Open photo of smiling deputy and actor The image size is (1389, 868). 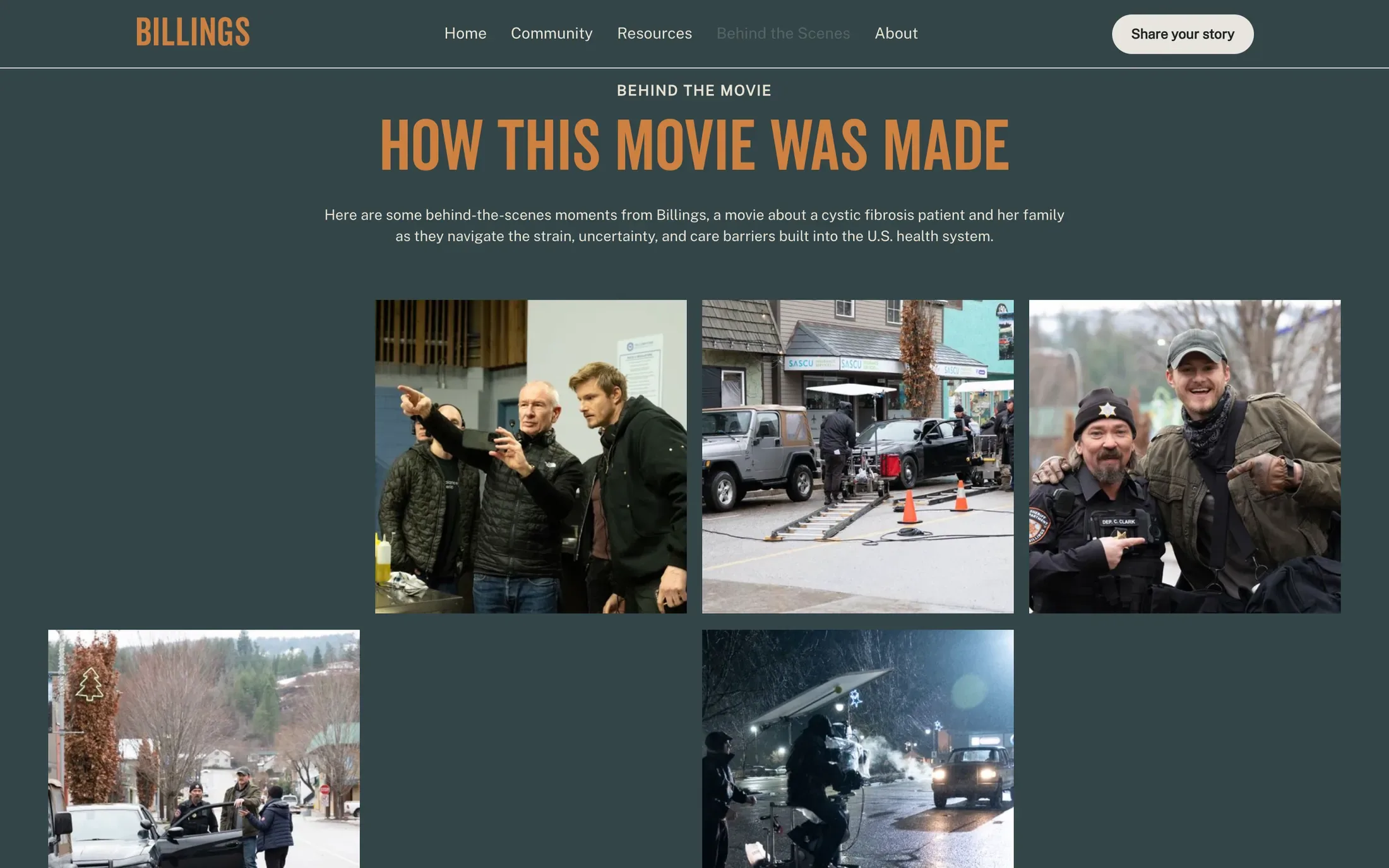1185,456
